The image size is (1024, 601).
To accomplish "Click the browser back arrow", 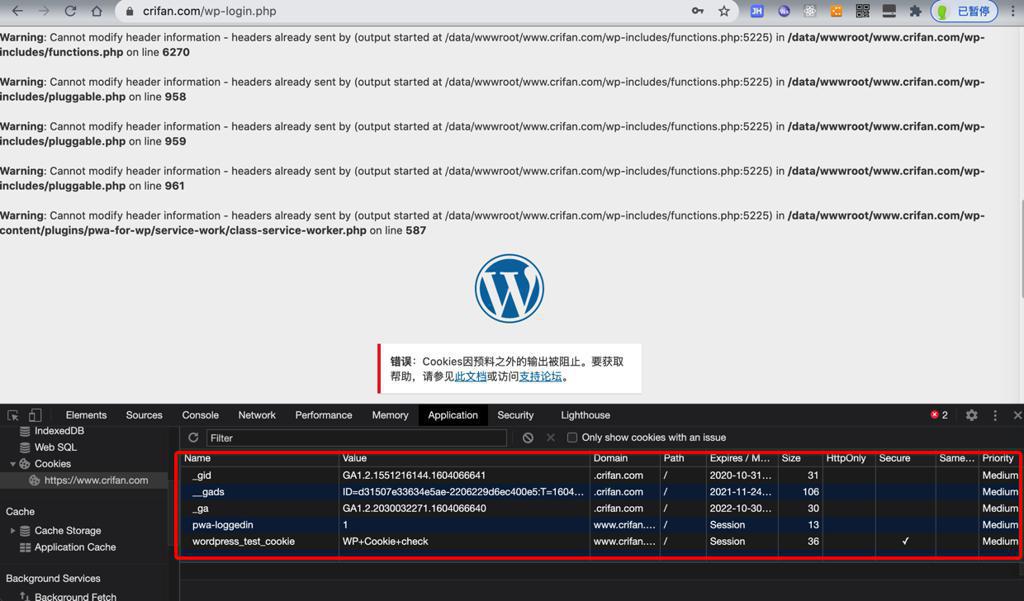I will coord(18,11).
